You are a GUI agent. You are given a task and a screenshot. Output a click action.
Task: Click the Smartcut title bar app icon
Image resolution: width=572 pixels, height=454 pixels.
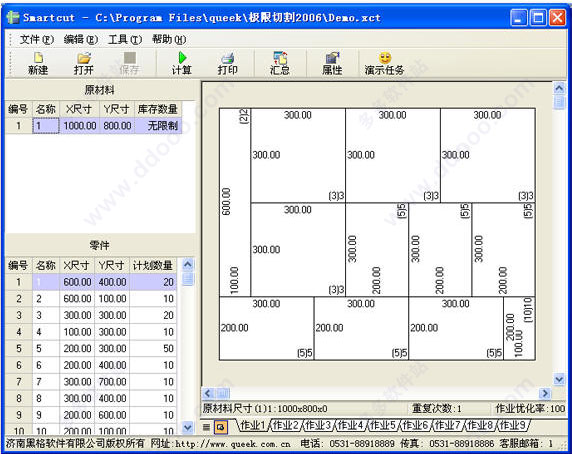[x=13, y=17]
